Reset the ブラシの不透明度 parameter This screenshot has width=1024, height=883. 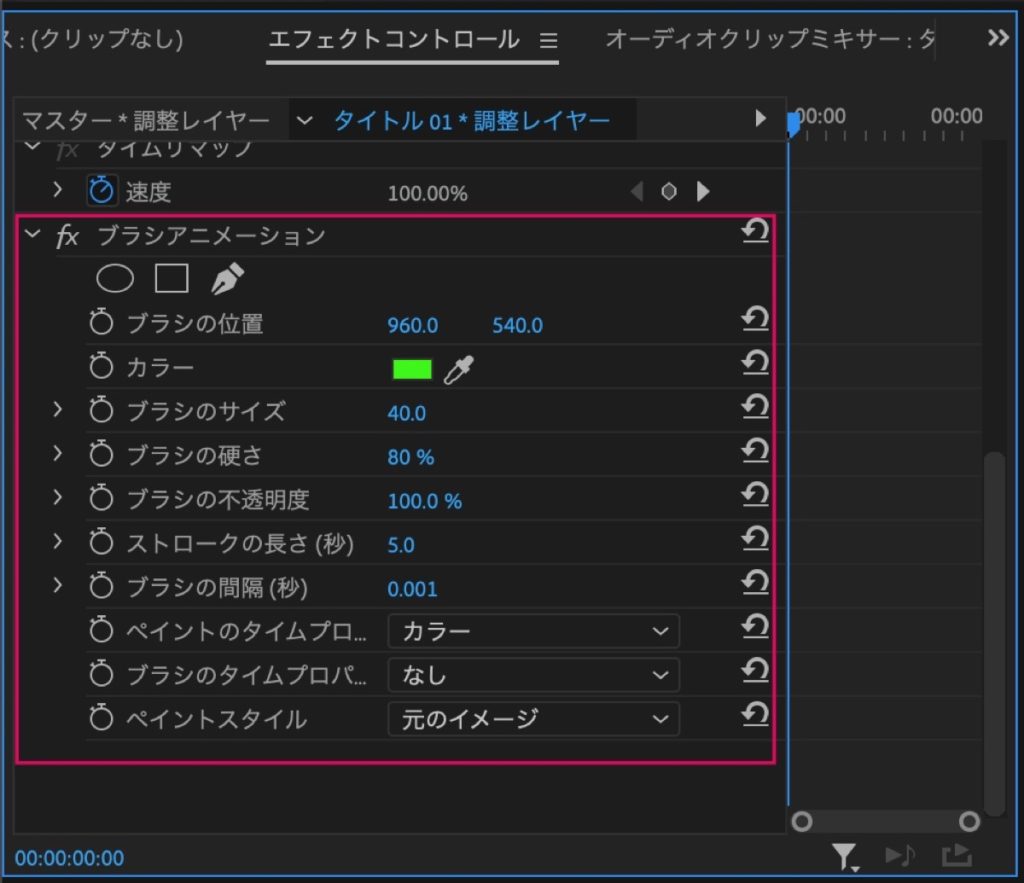[755, 494]
